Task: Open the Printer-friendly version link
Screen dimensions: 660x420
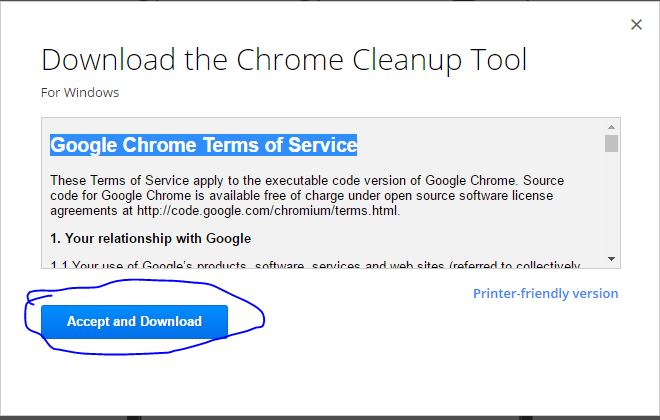Action: click(x=546, y=293)
